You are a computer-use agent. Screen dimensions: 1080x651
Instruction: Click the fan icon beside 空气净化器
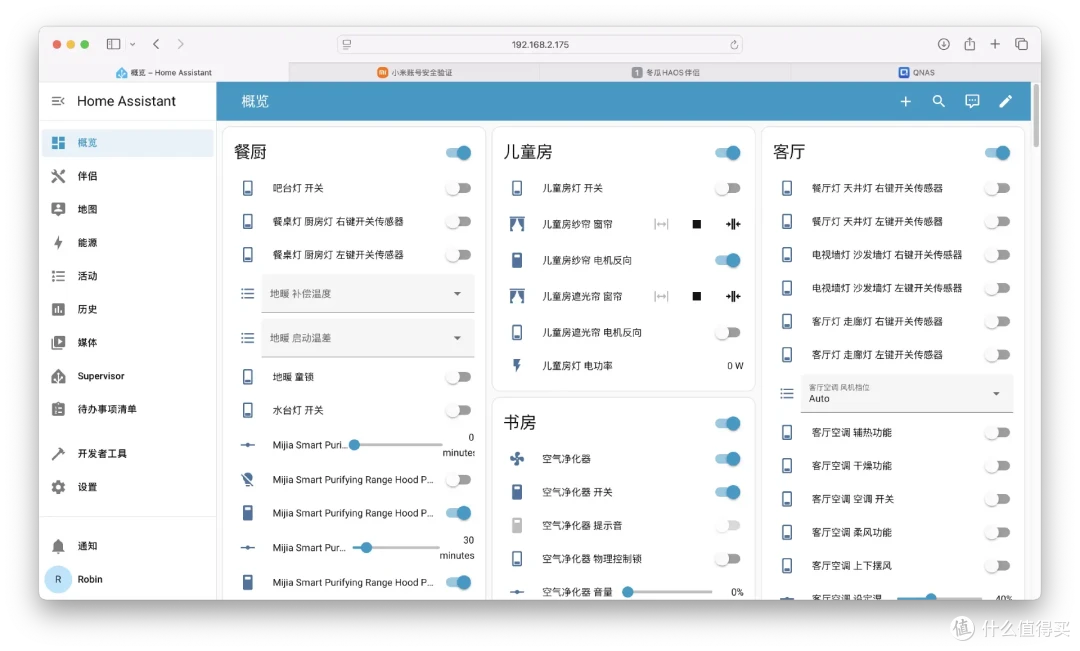(x=517, y=459)
